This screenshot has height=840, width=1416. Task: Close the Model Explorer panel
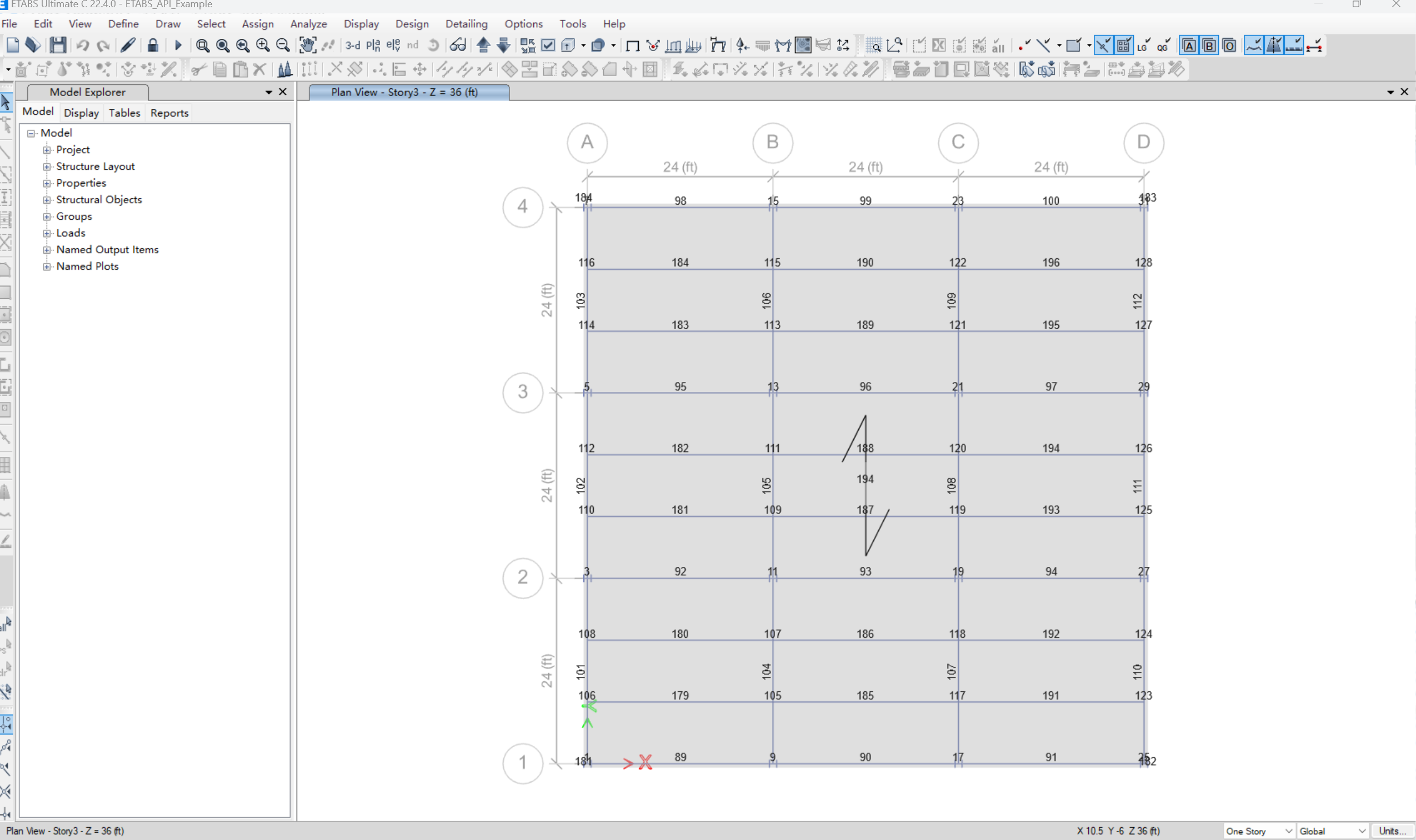click(x=283, y=92)
